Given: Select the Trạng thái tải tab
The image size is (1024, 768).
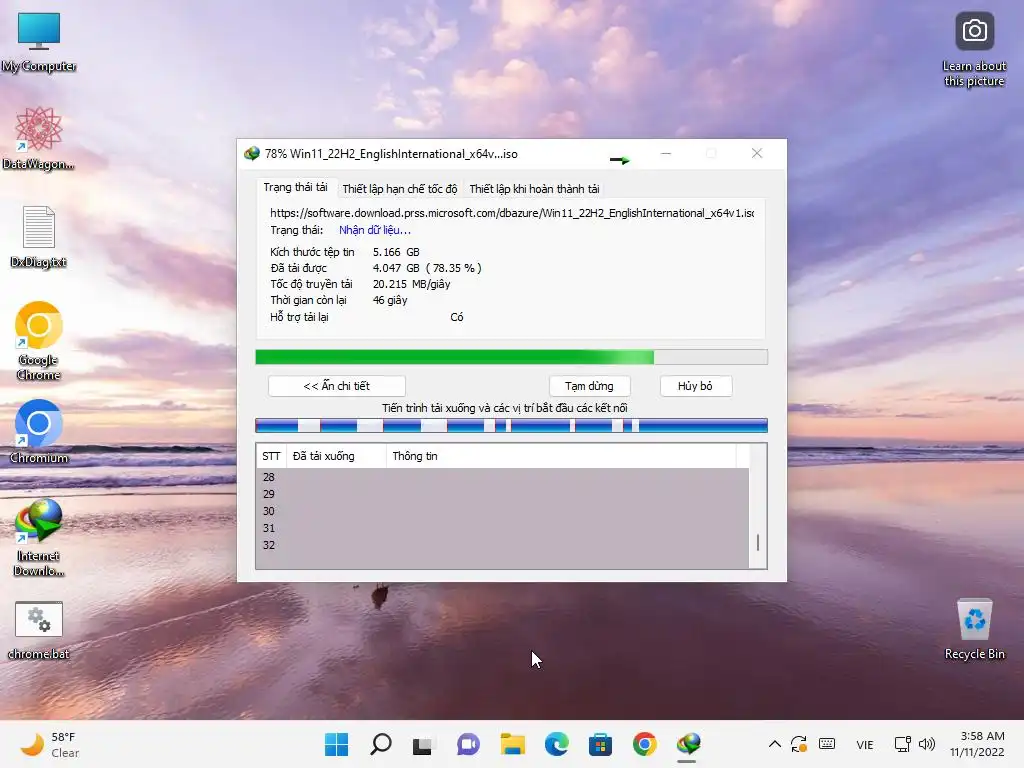Looking at the screenshot, I should click(295, 187).
